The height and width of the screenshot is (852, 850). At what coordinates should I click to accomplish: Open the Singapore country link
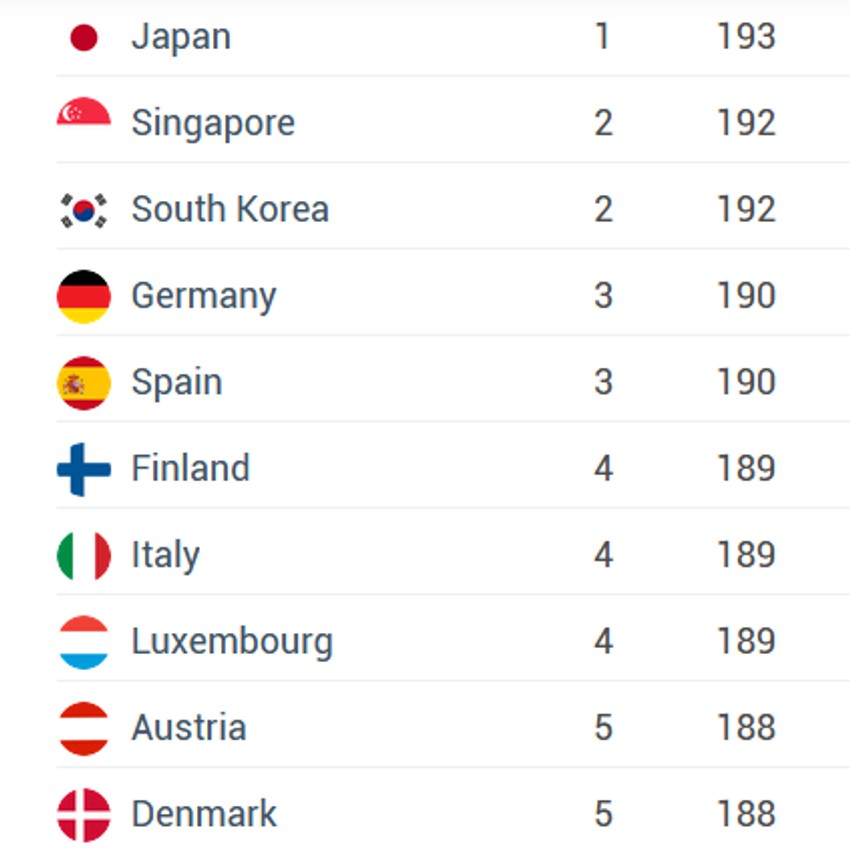213,123
